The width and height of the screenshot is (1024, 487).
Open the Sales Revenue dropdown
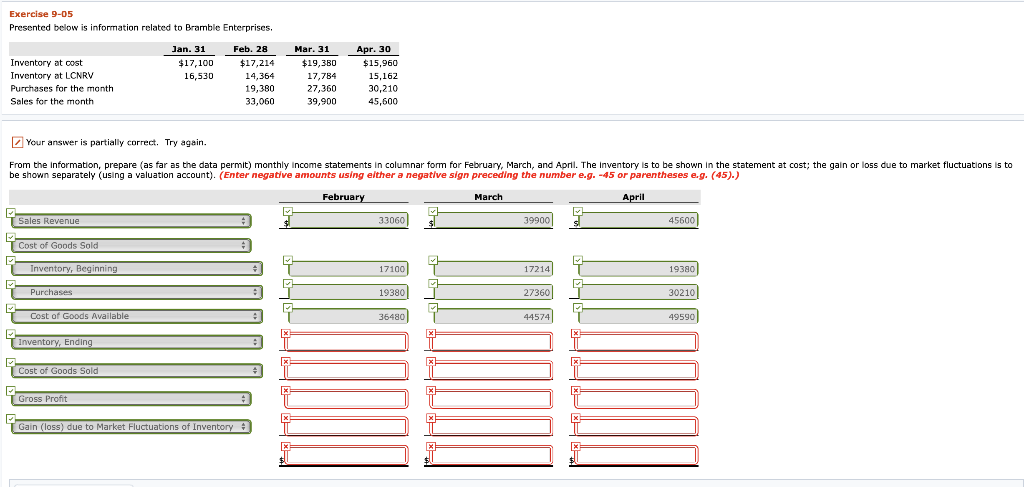[x=131, y=221]
